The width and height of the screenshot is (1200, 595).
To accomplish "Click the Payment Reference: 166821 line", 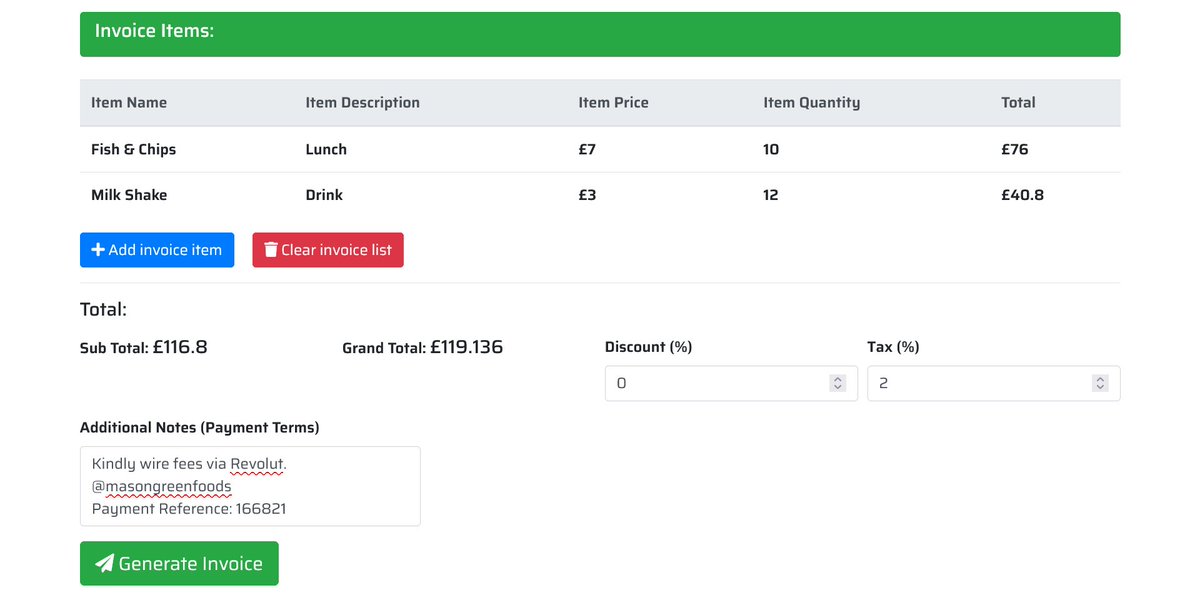I will click(x=189, y=509).
